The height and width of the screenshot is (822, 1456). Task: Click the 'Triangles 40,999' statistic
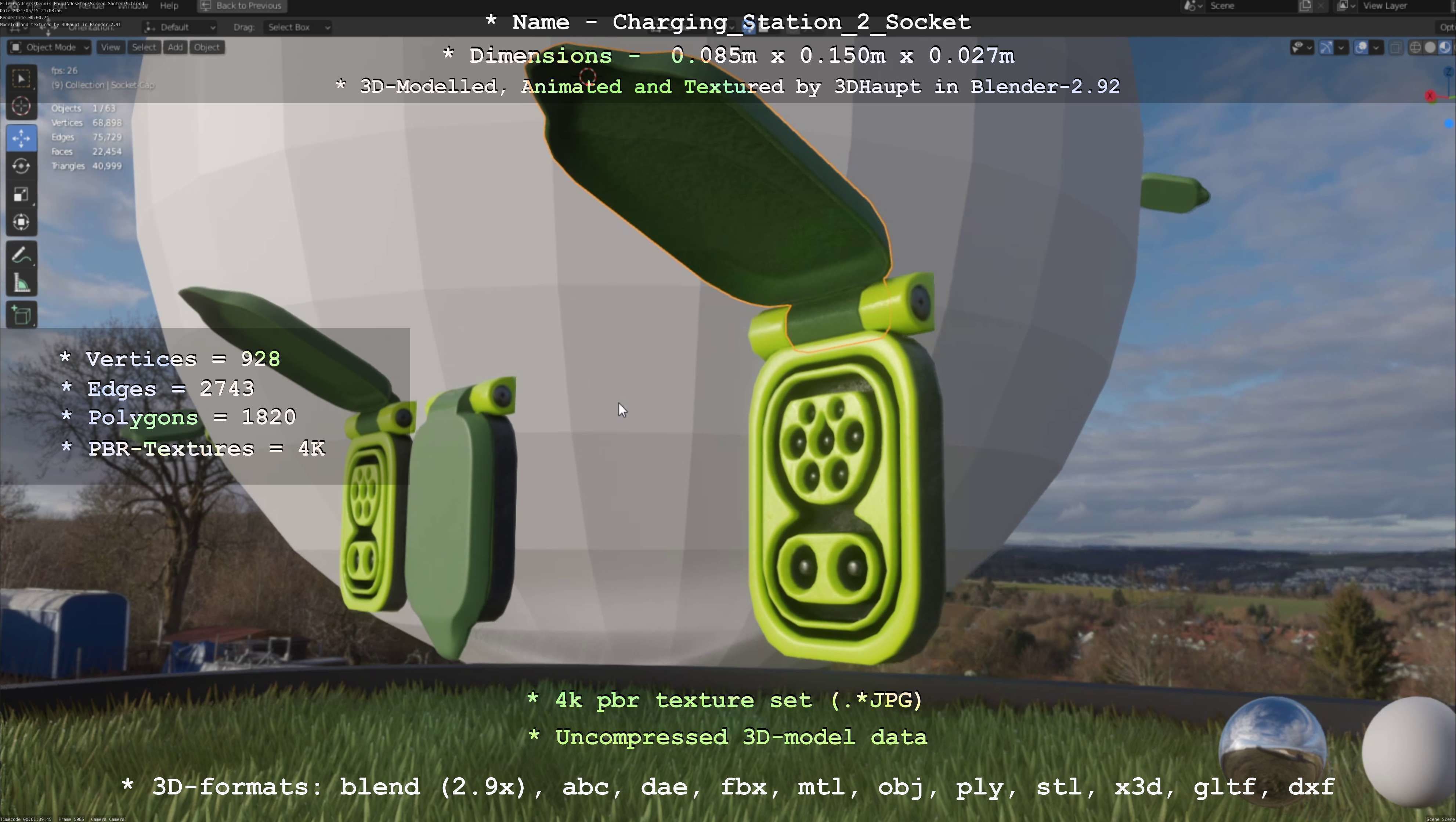point(86,166)
